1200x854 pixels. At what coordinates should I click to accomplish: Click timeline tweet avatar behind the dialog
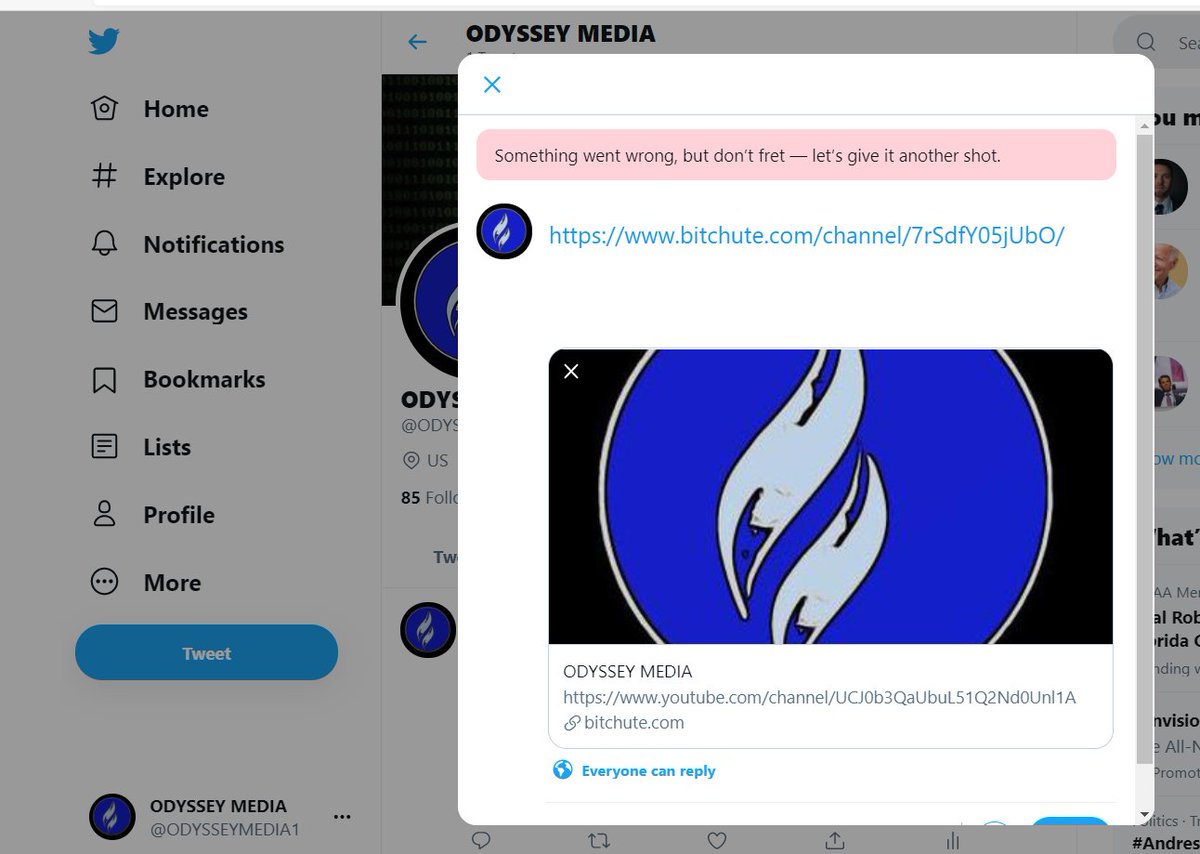pyautogui.click(x=428, y=630)
